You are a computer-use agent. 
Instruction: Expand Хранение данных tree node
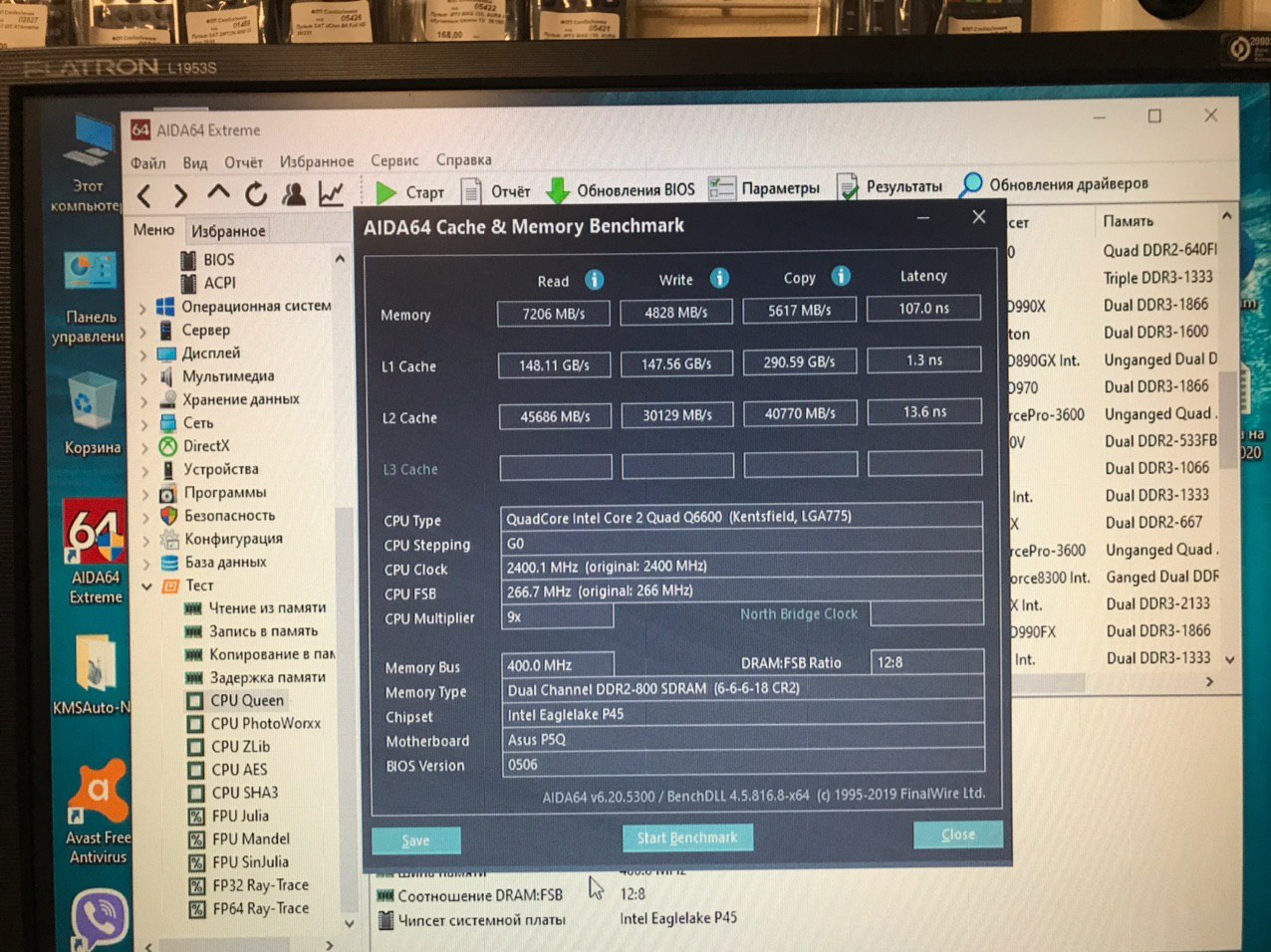pyautogui.click(x=143, y=401)
